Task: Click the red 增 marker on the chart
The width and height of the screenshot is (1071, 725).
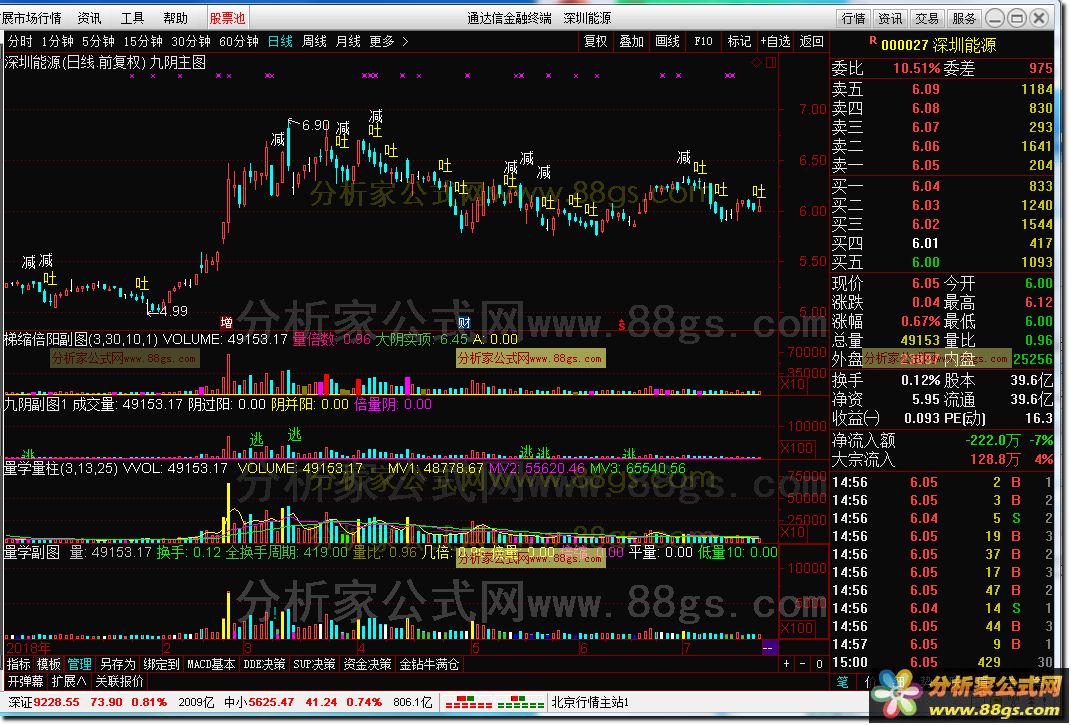Action: pyautogui.click(x=227, y=323)
